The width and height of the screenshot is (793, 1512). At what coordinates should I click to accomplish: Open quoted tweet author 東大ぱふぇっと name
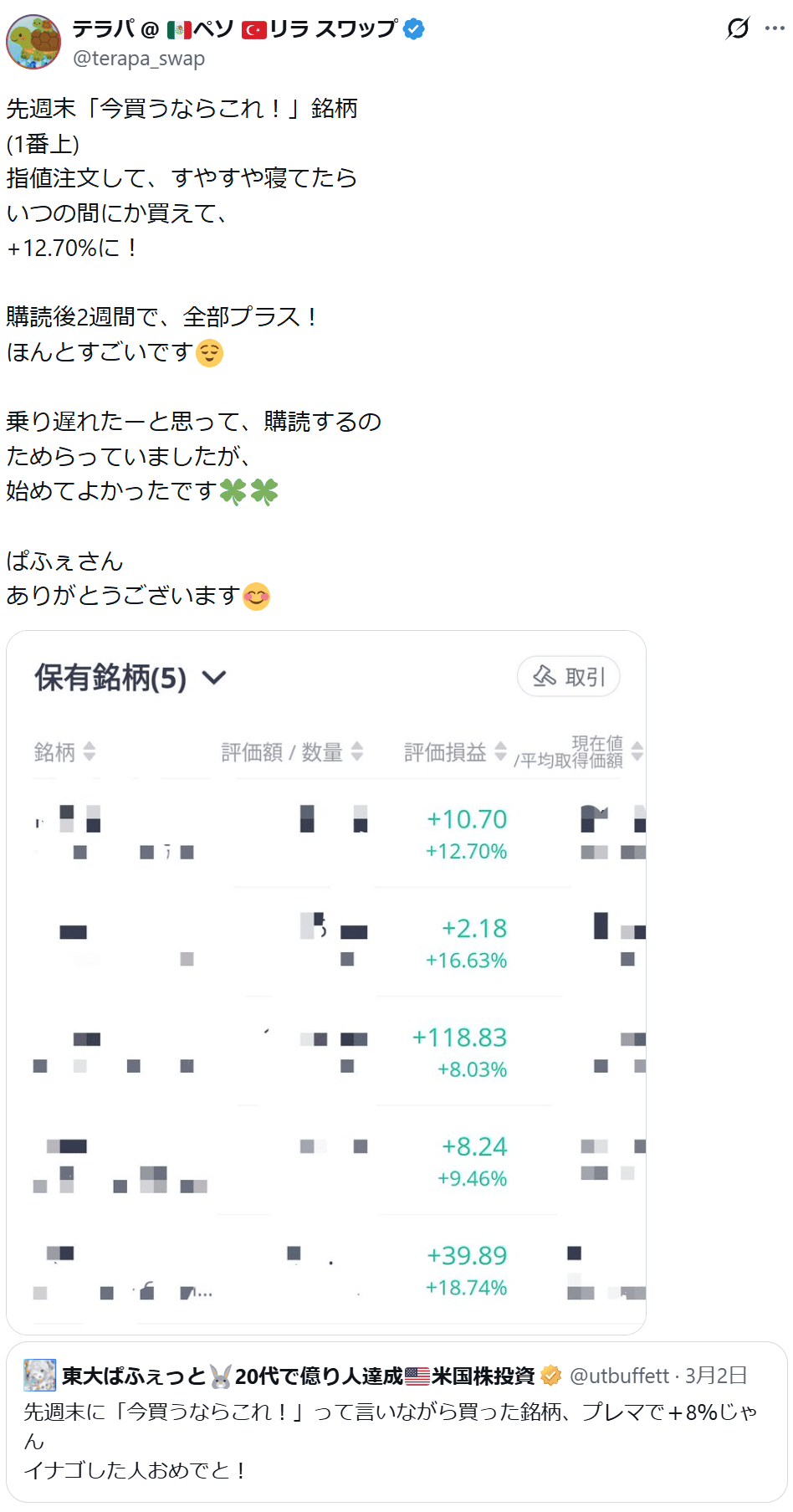coord(134,1376)
